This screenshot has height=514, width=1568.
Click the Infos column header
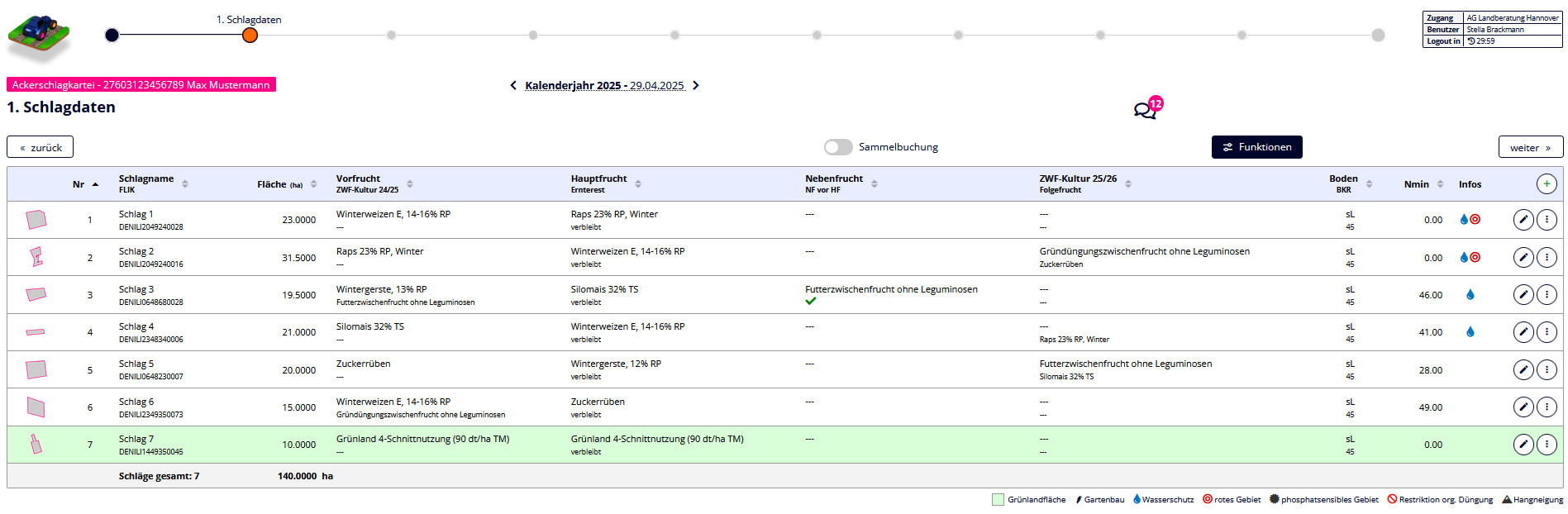1470,184
